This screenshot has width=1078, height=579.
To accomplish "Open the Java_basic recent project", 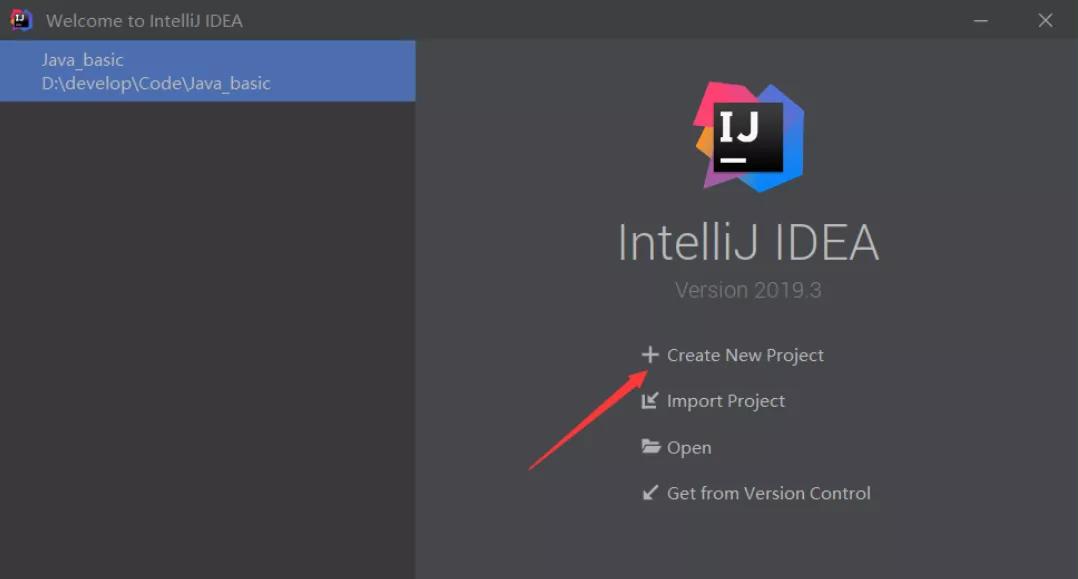I will click(83, 60).
